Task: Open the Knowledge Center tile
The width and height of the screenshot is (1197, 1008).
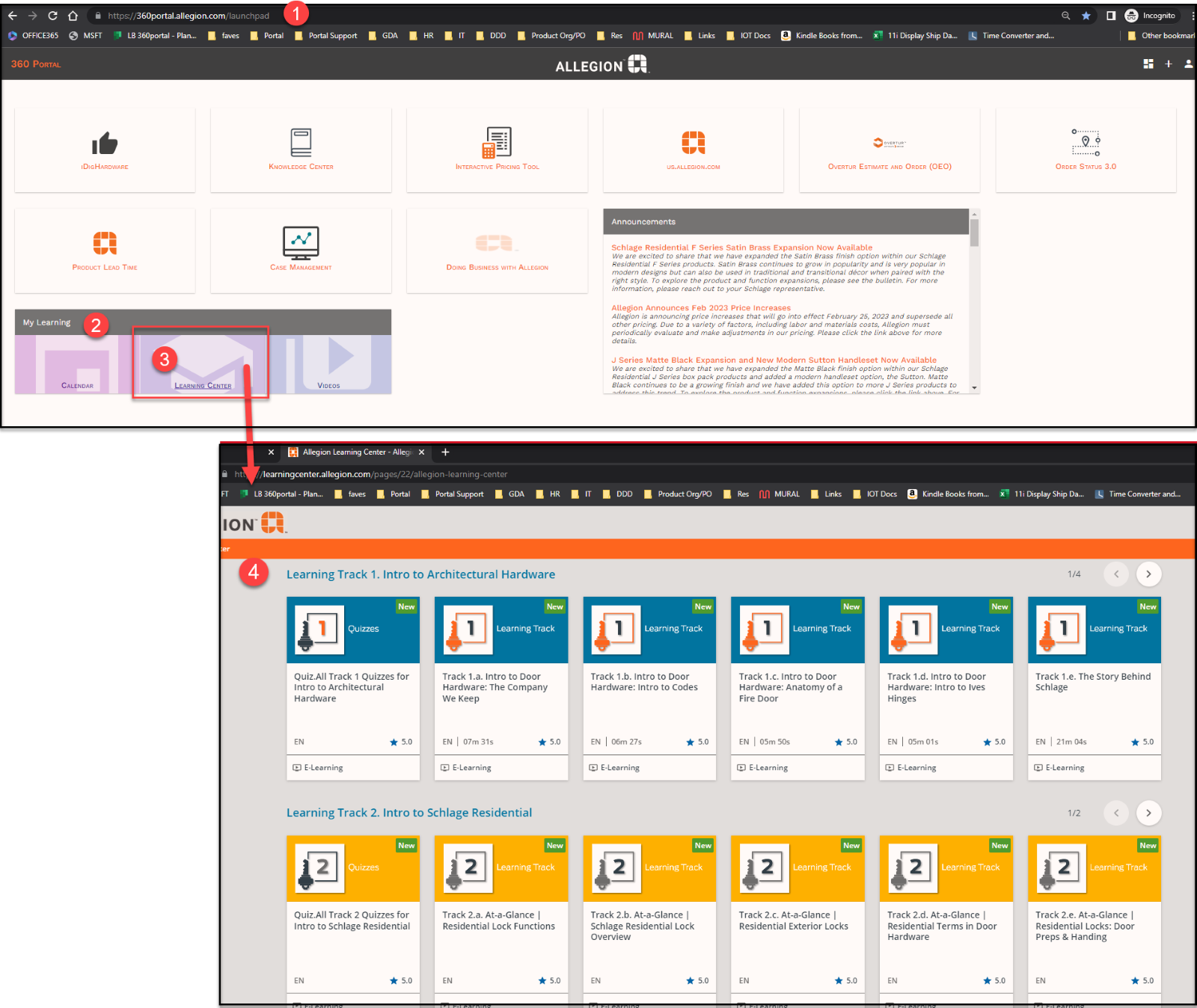Action: click(301, 150)
